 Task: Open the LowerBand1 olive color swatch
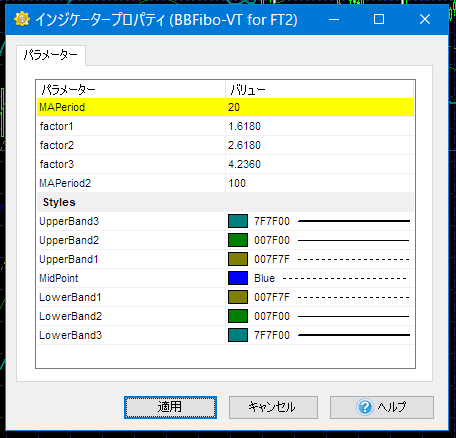coord(238,297)
